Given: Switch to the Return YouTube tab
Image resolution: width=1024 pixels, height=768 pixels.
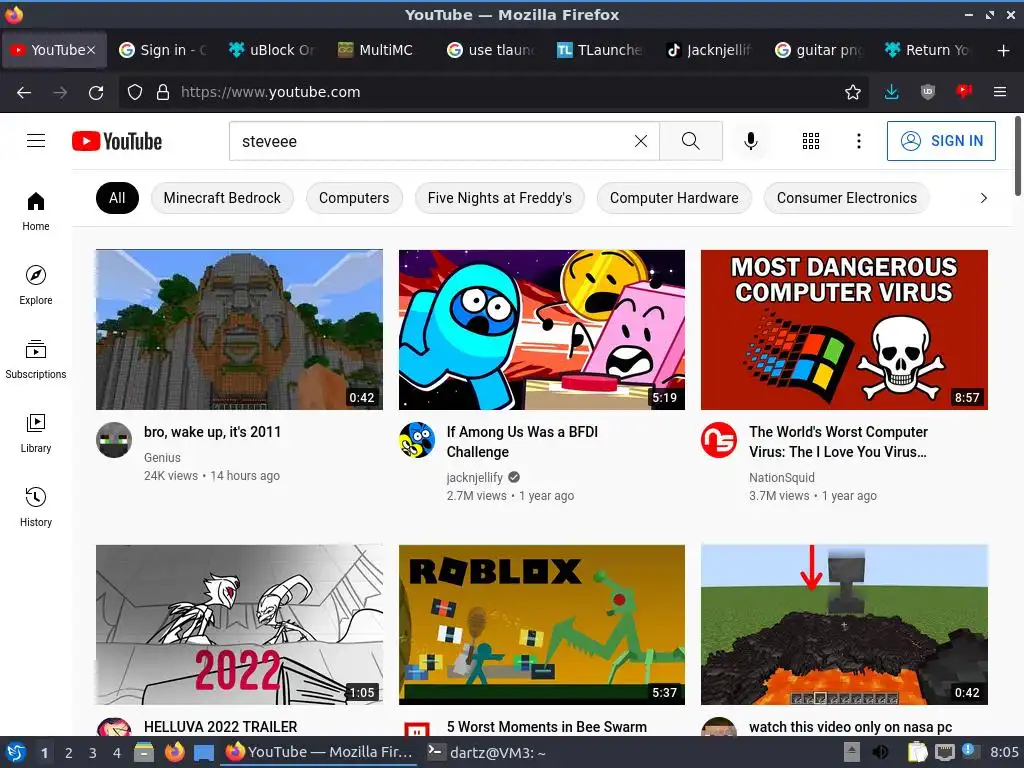Looking at the screenshot, I should (x=927, y=50).
